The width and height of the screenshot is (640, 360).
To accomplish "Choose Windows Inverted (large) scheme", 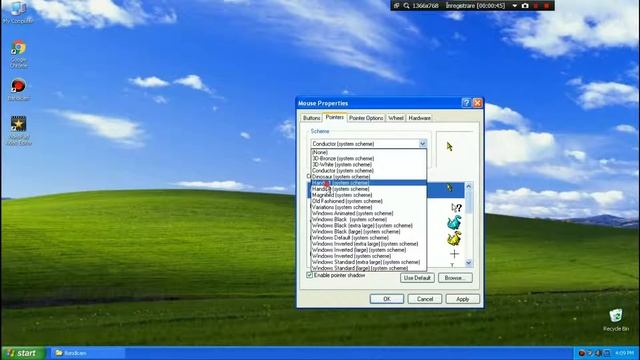I will [x=369, y=250].
